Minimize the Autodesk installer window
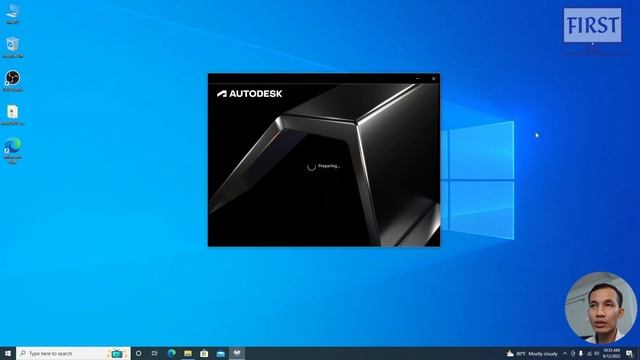This screenshot has width=640, height=360. click(418, 78)
